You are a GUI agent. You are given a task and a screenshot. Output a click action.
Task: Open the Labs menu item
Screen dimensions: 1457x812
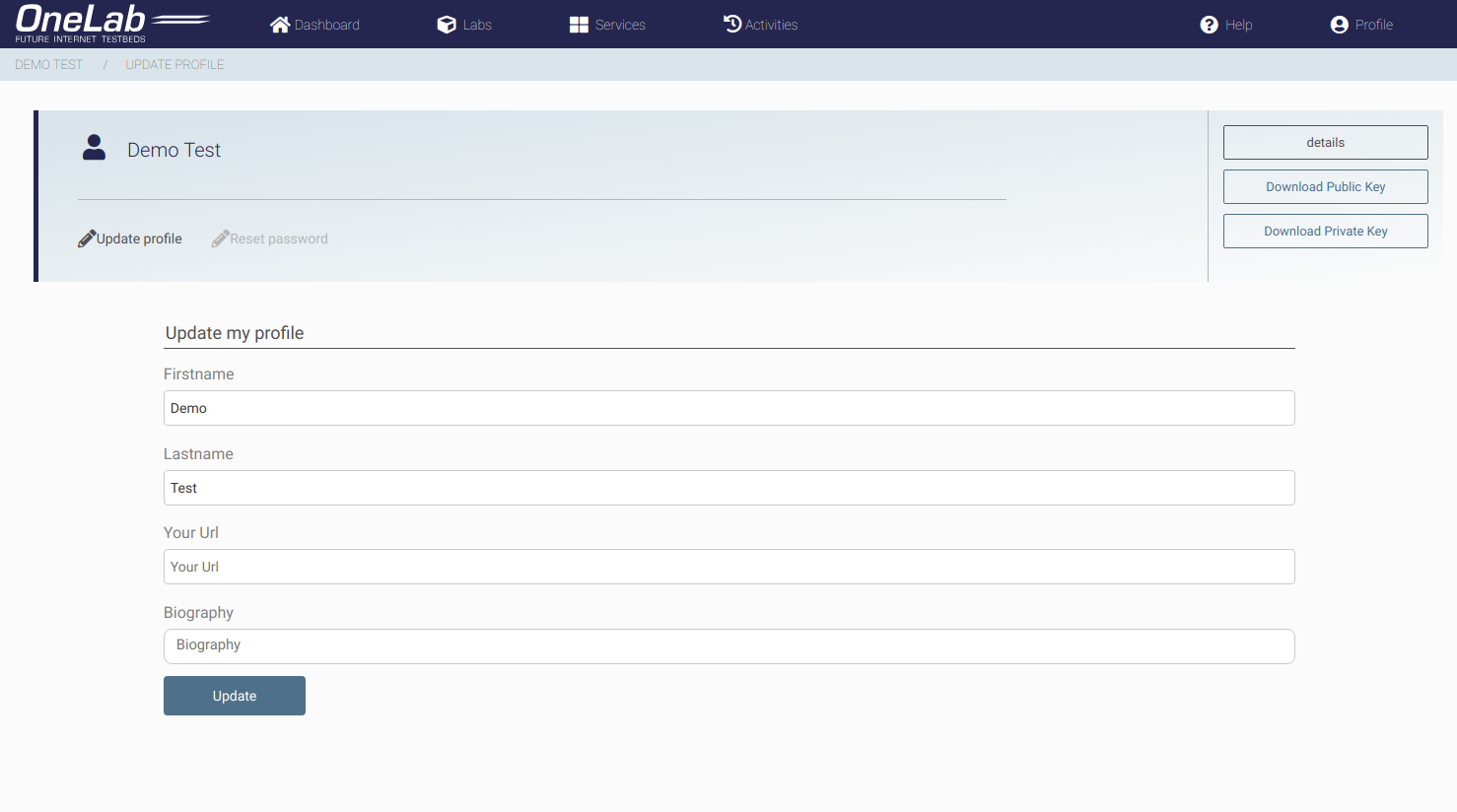(477, 25)
